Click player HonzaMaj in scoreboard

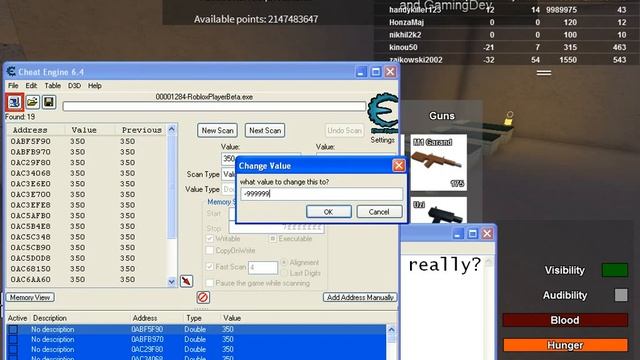click(x=407, y=22)
